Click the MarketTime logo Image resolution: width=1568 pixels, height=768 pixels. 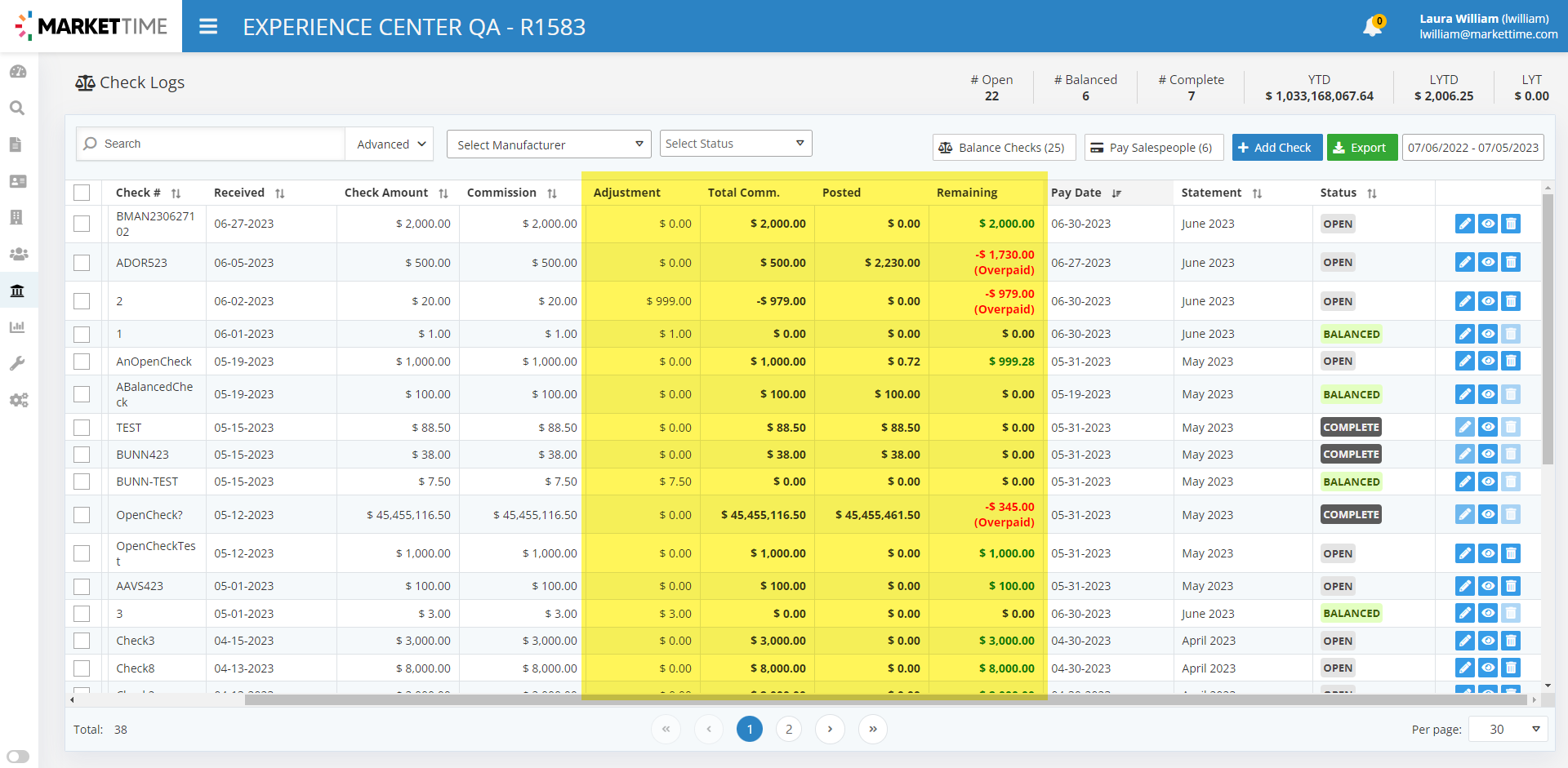[91, 26]
